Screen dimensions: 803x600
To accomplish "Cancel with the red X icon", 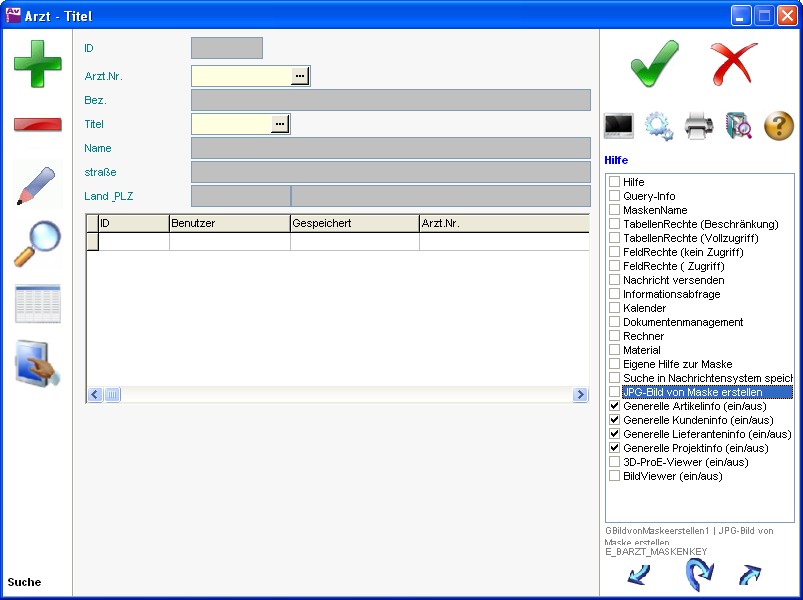I will coord(734,64).
